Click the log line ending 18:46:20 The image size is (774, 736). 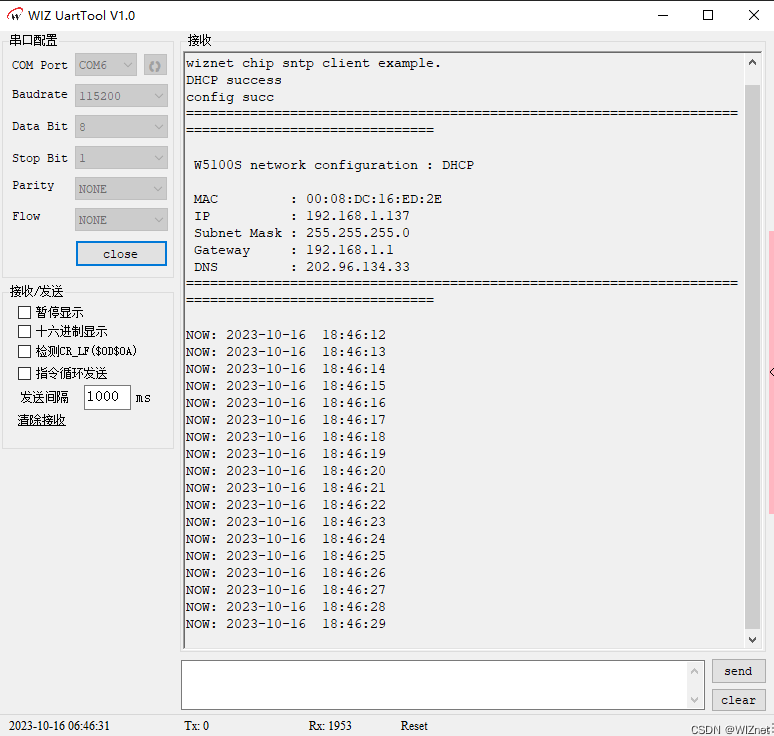click(x=286, y=471)
